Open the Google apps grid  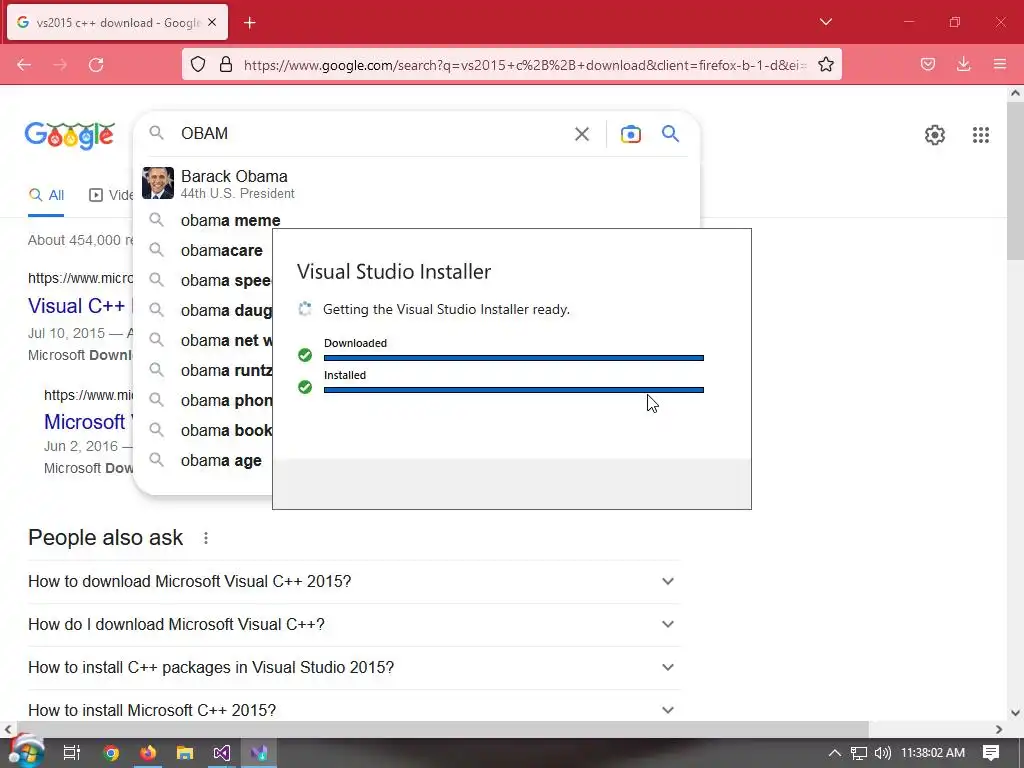pos(981,135)
